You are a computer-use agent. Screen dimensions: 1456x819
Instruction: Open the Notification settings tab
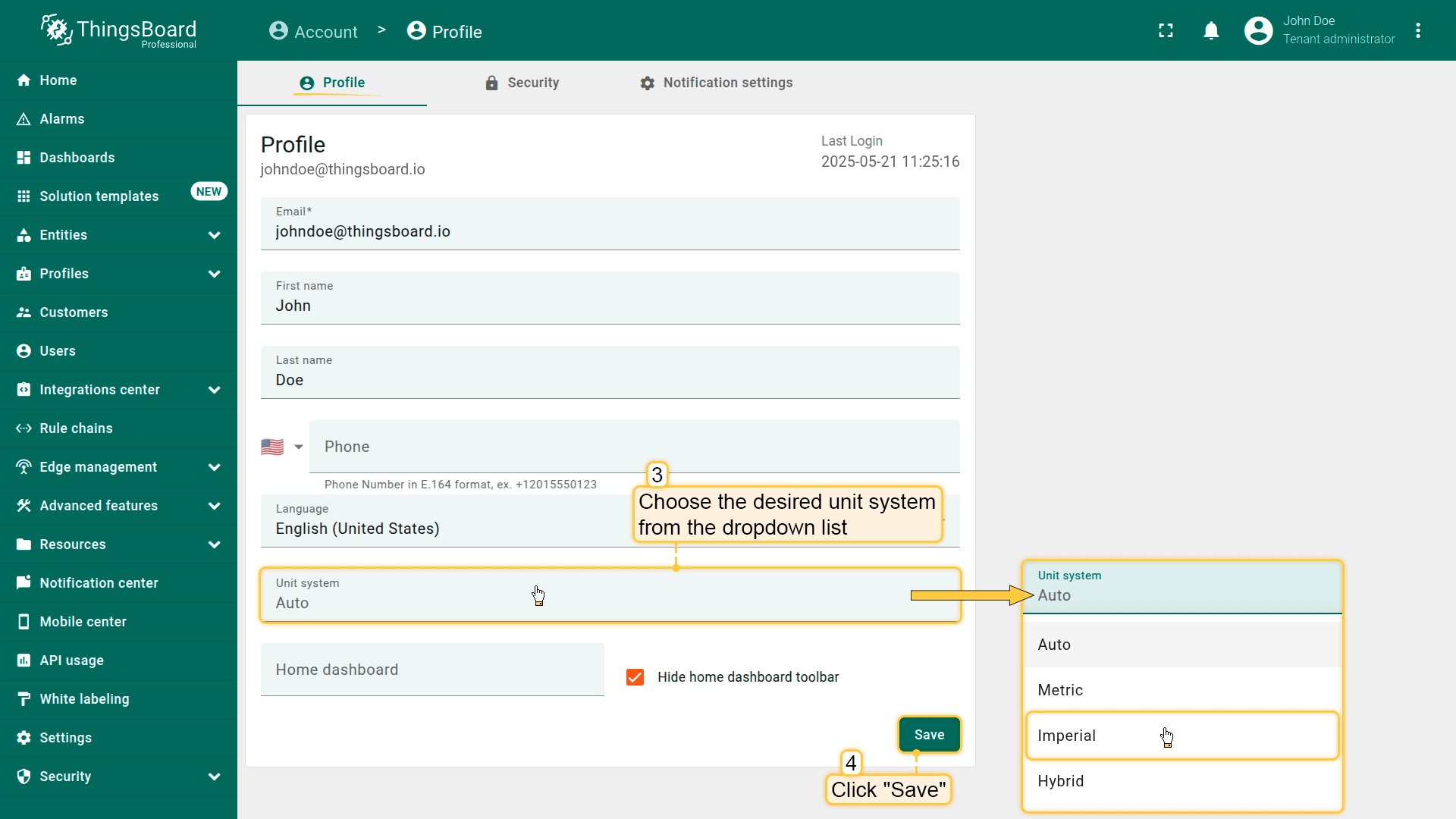coord(716,83)
